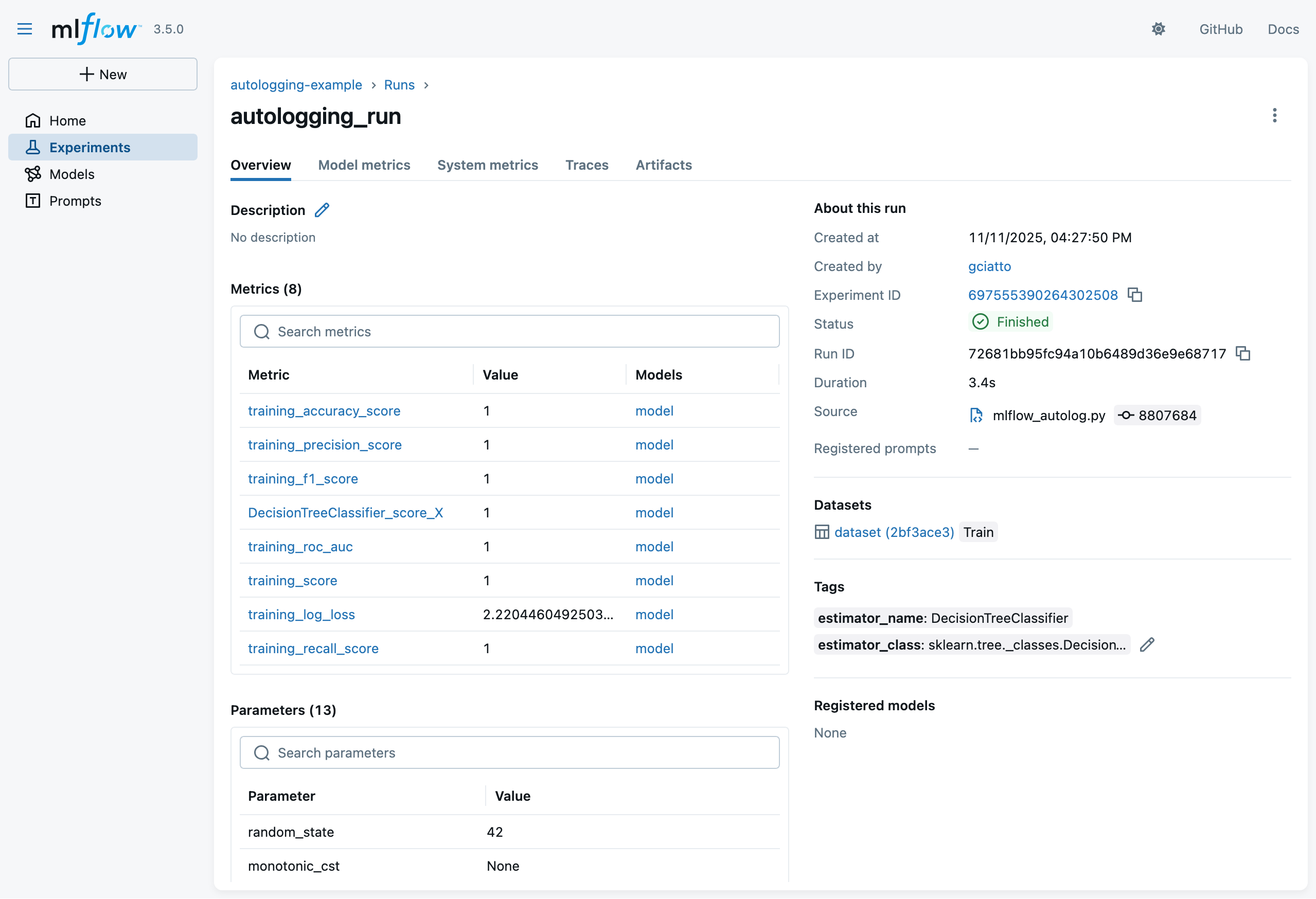This screenshot has width=1316, height=899.
Task: Click the pencil icon next to Description
Action: point(322,210)
